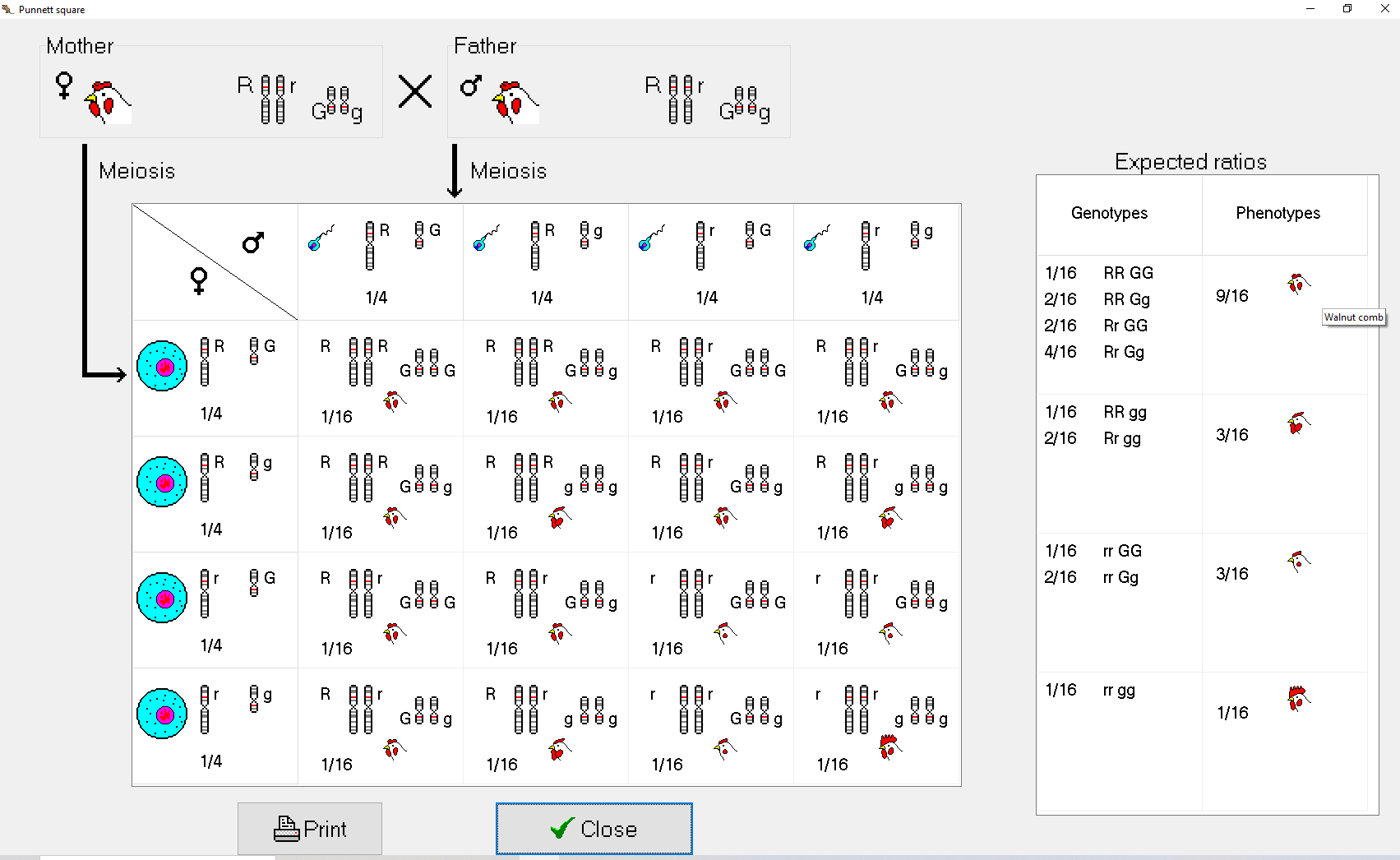Minimize the Punnett square window
This screenshot has height=860, width=1400.
(1310, 9)
